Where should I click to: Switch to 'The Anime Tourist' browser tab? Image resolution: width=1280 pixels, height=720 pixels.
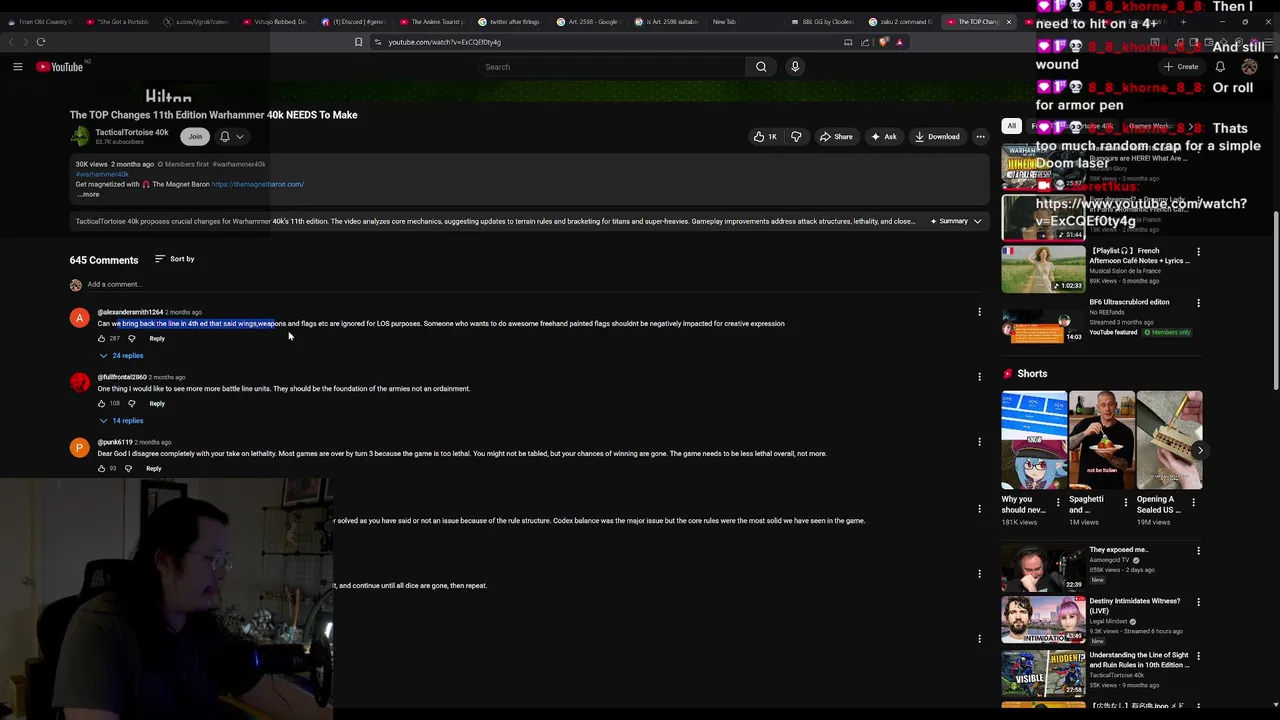click(x=432, y=22)
